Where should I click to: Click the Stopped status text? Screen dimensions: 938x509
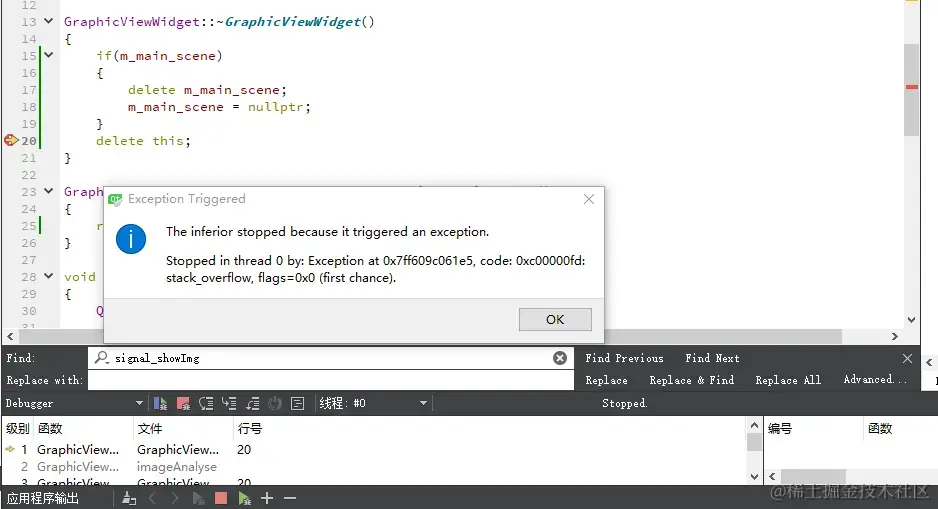624,403
